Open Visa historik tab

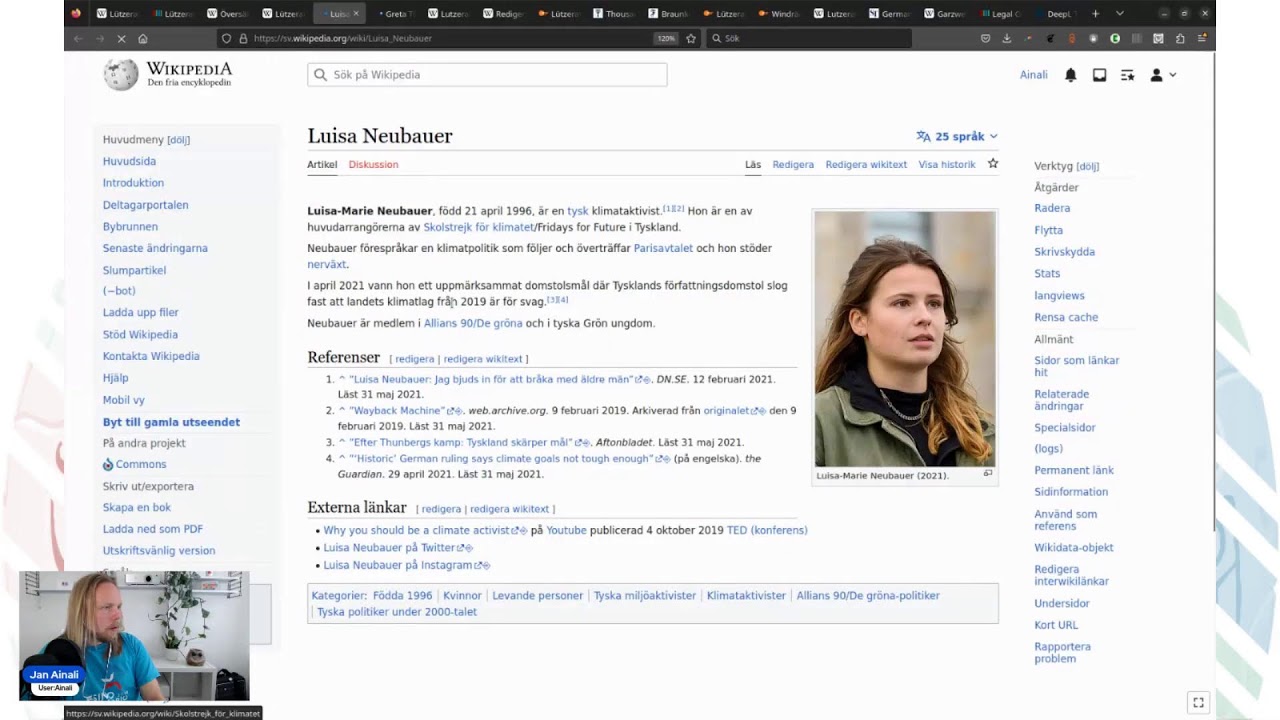pos(947,164)
